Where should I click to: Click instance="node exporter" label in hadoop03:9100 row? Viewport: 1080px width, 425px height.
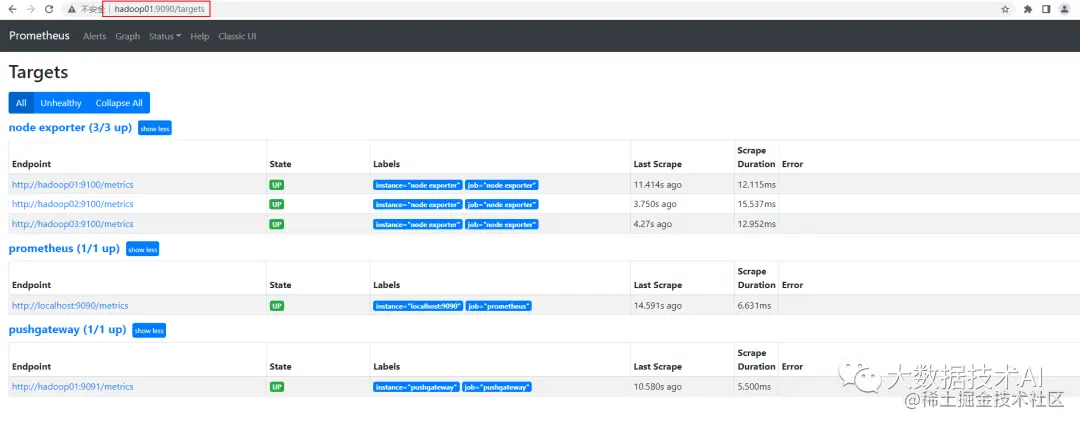[x=417, y=225]
